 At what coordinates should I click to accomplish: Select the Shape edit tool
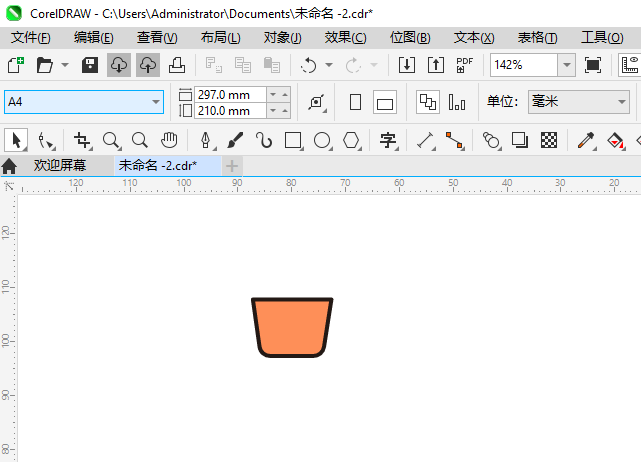(x=45, y=141)
